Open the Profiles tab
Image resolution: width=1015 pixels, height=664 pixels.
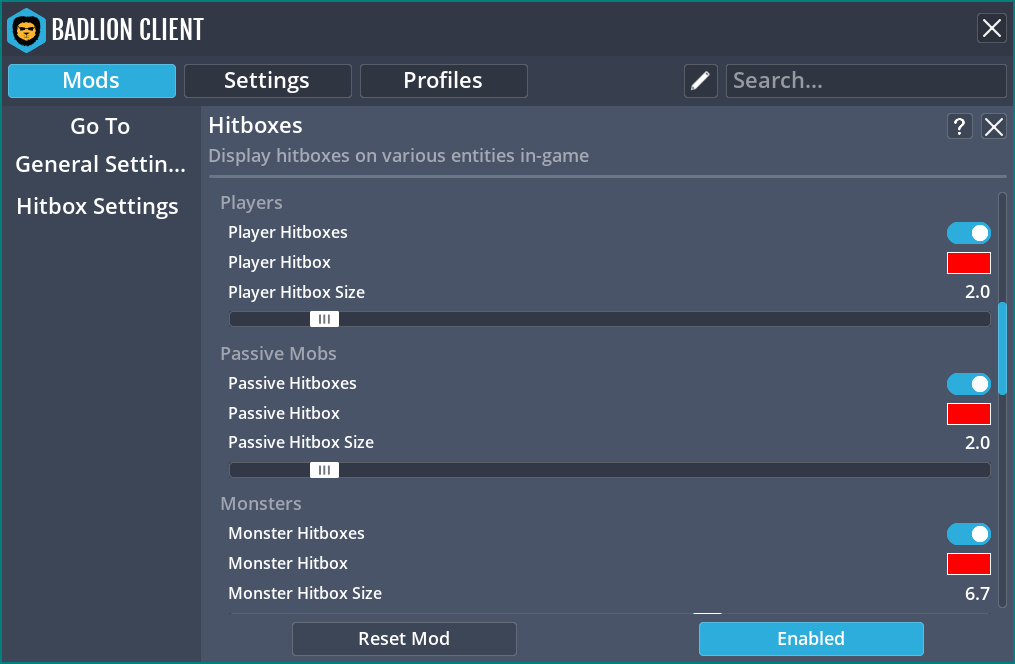(443, 81)
